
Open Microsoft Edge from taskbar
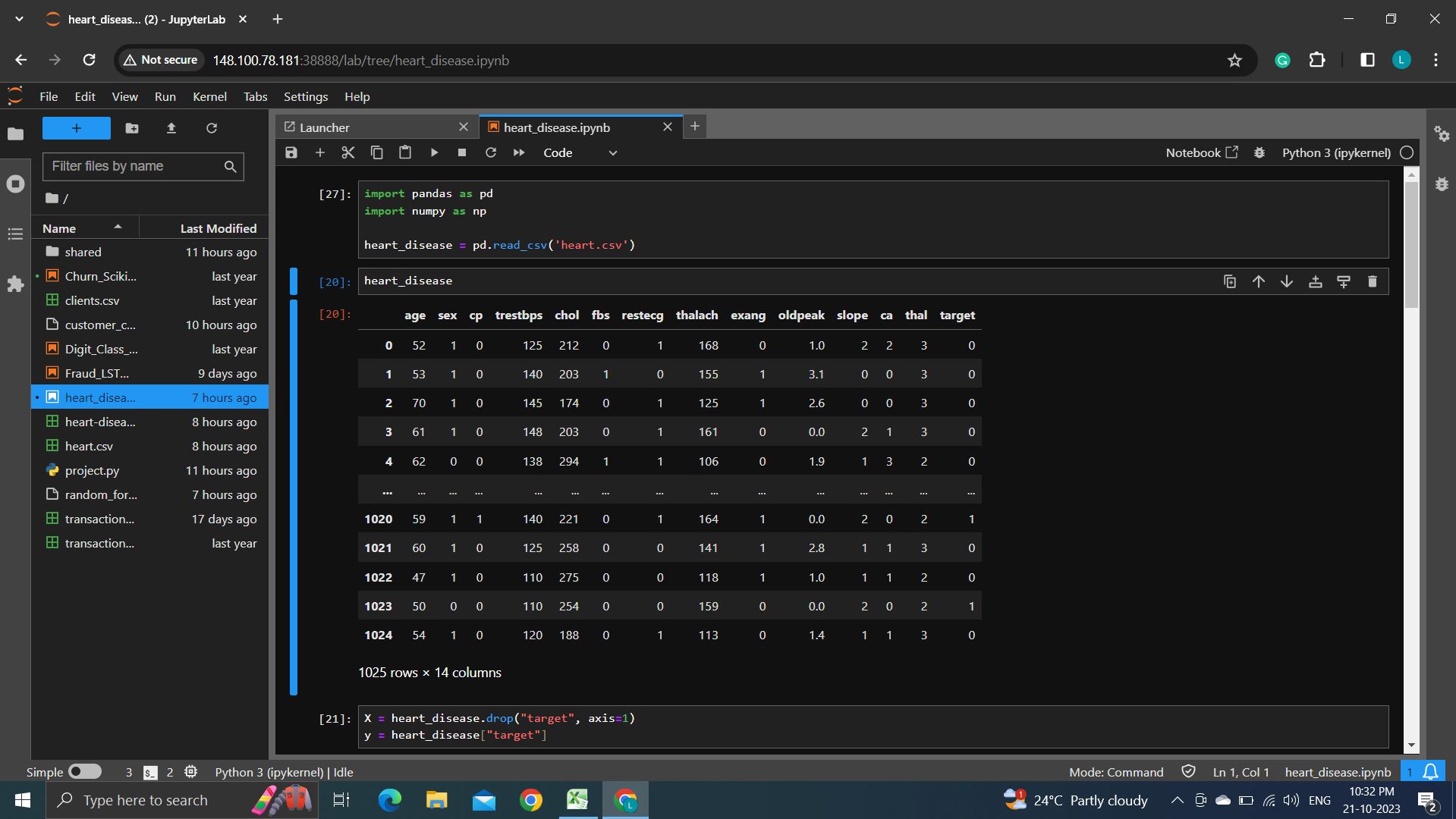tap(389, 800)
